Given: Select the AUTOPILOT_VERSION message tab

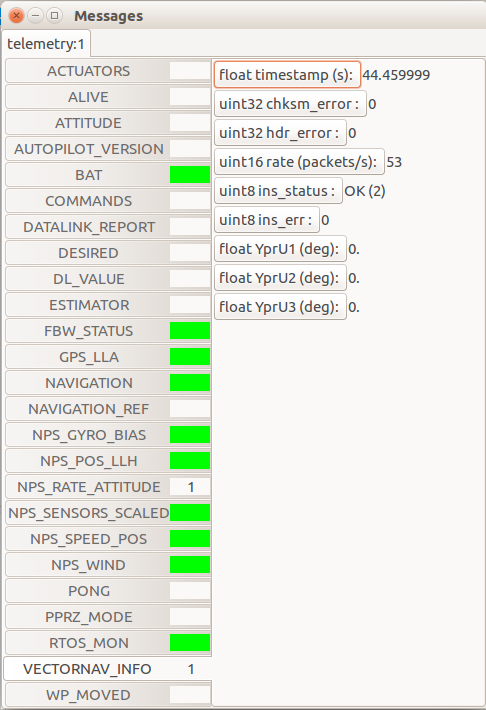Looking at the screenshot, I should tap(108, 149).
